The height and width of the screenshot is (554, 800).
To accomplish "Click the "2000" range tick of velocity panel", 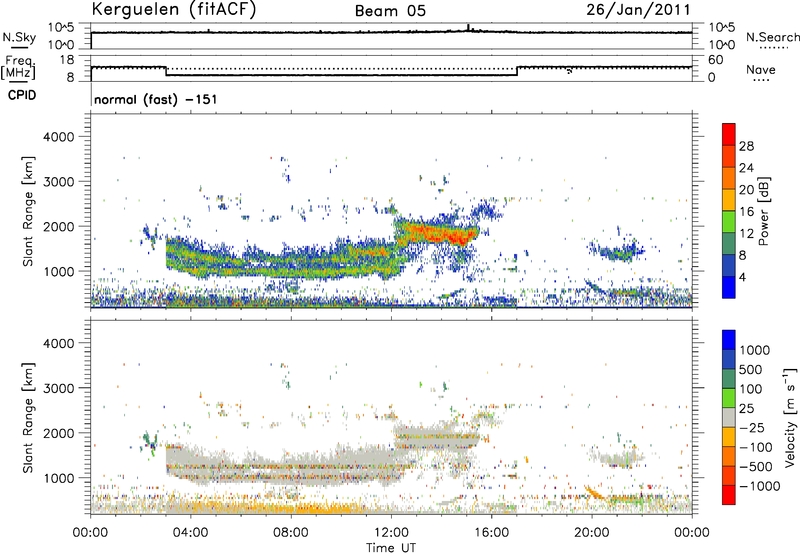I will pos(58,433).
